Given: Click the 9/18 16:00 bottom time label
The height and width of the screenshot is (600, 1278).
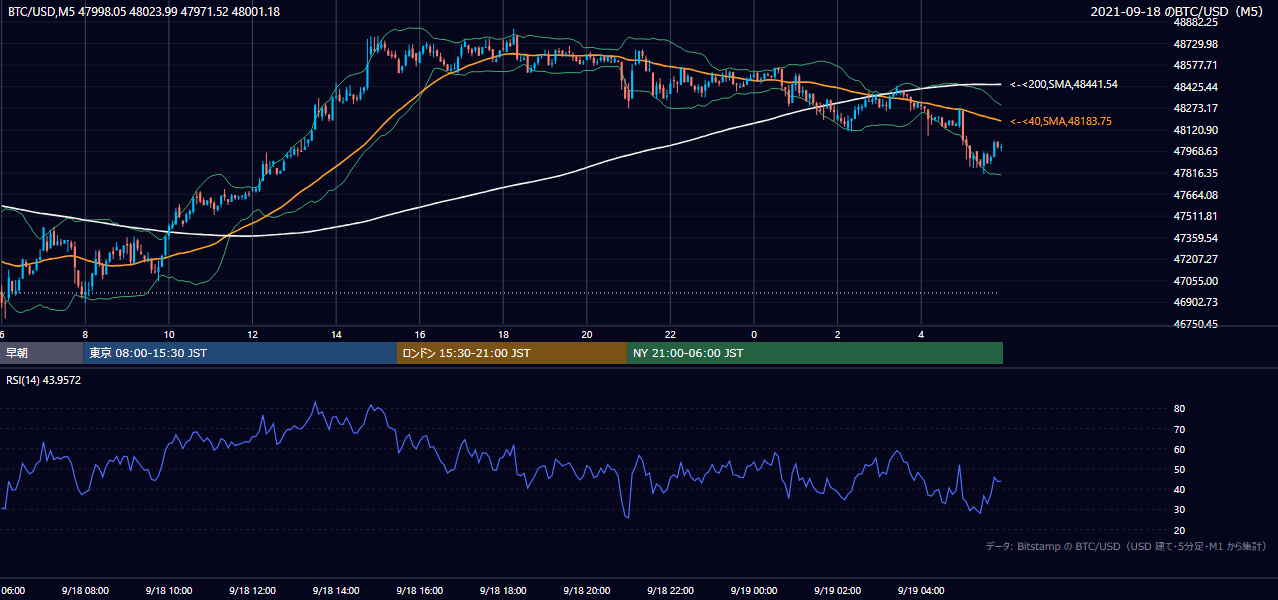Looking at the screenshot, I should point(419,591).
